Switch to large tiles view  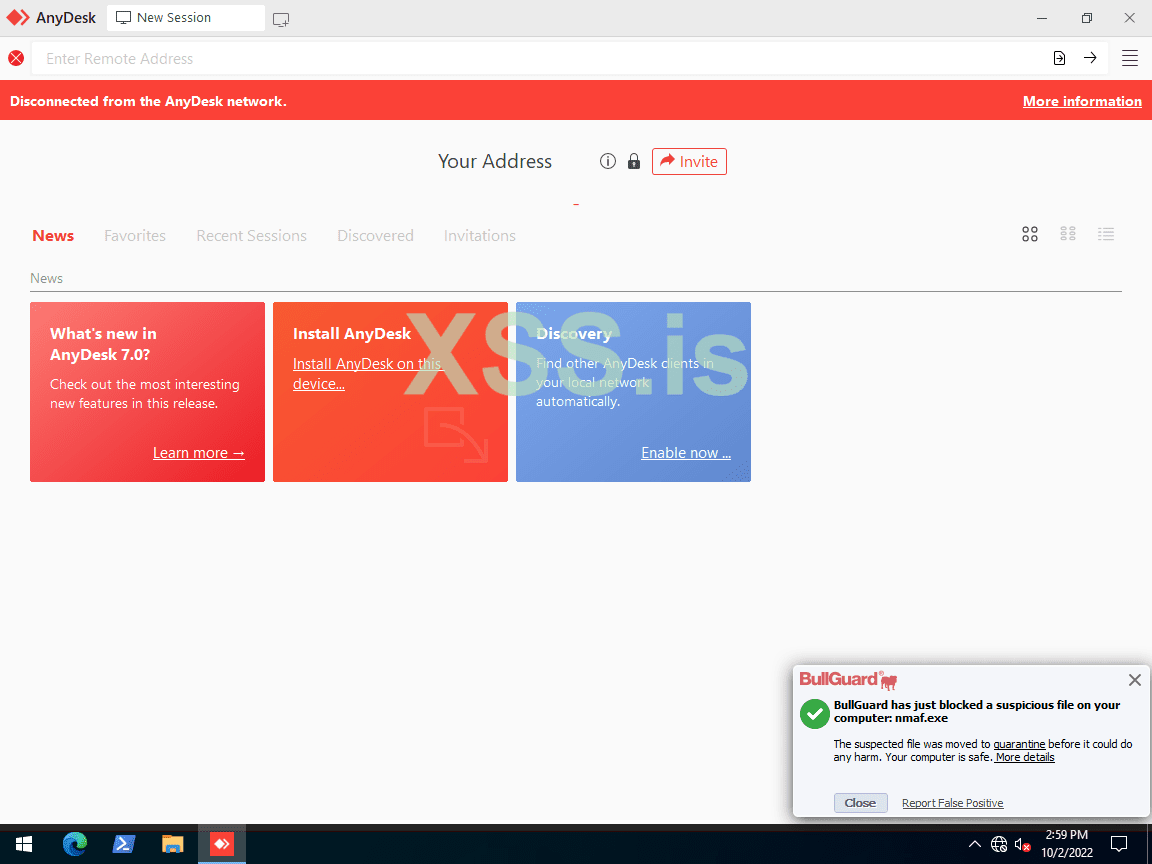[x=1030, y=234]
